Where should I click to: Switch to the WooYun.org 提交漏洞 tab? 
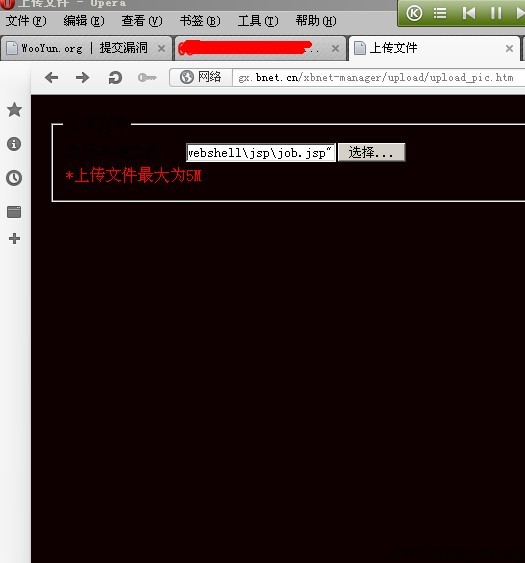click(86, 48)
